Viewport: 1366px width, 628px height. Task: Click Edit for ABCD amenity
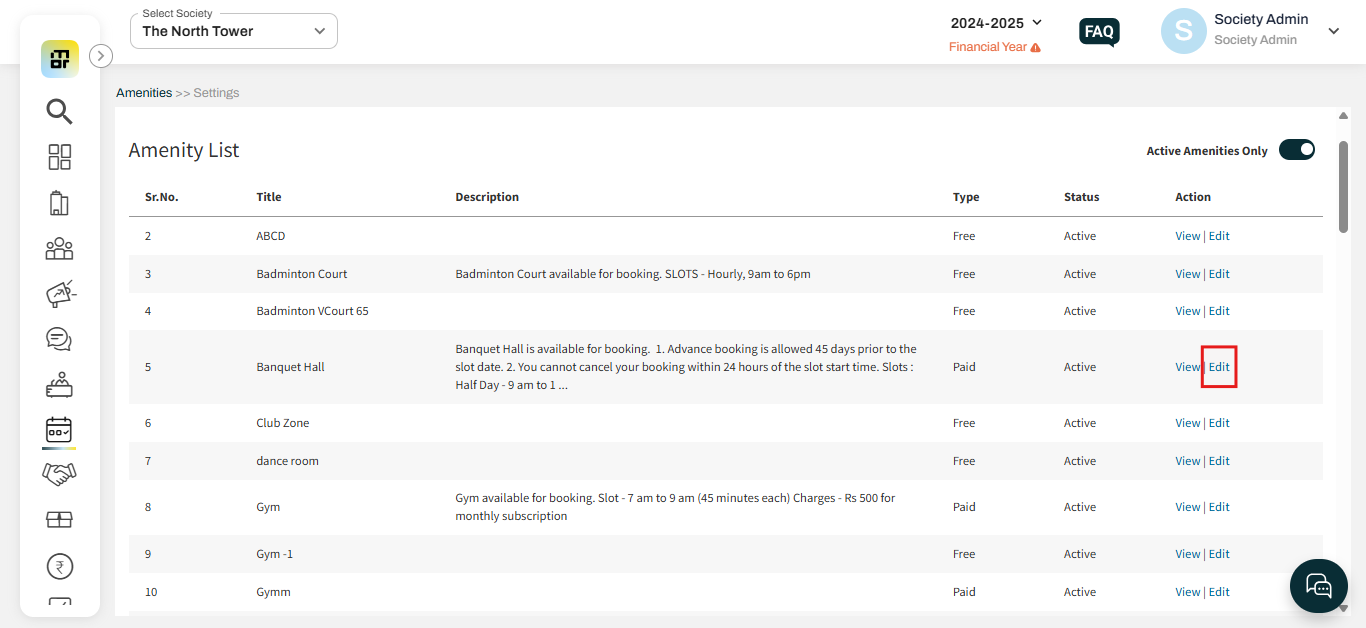tap(1219, 236)
